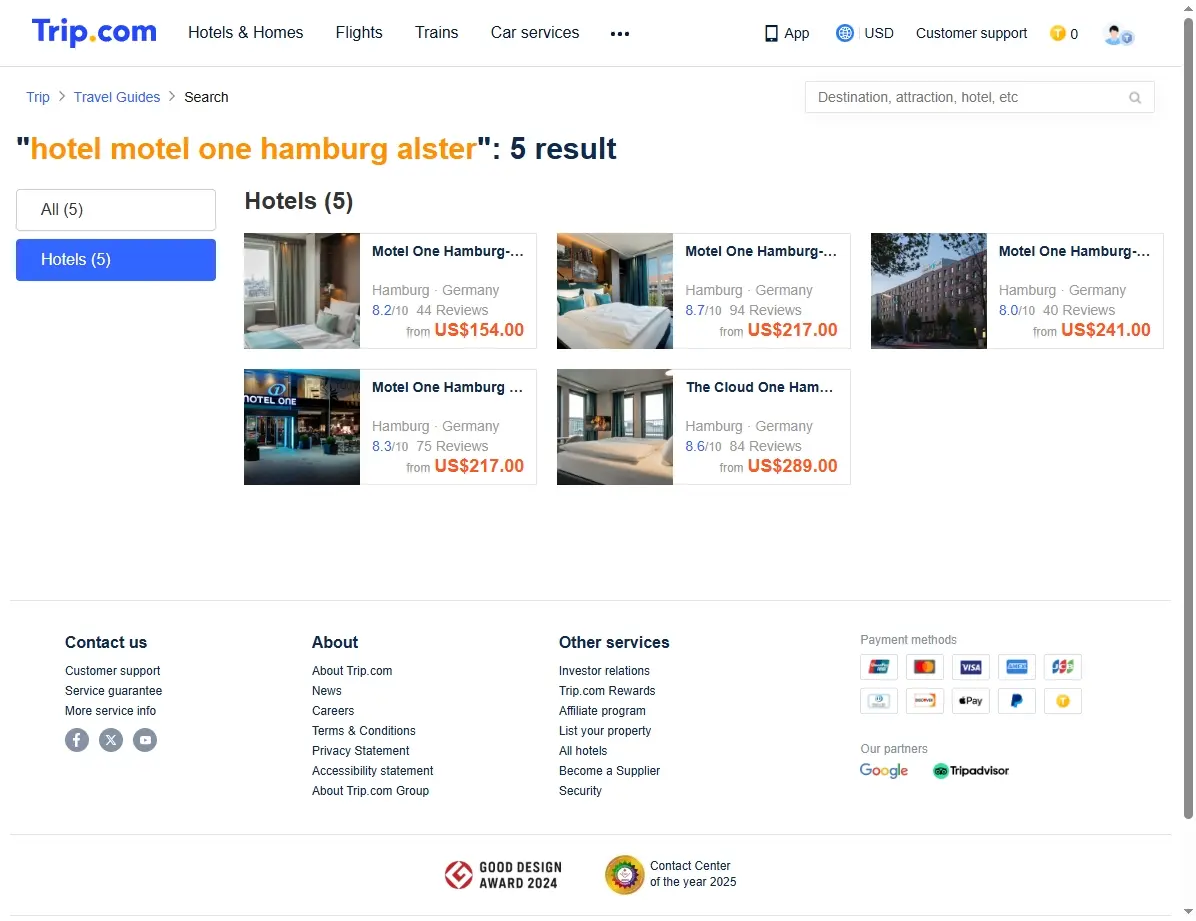Screen dimensions: 1196x921
Task: Open the Facebook social icon
Action: point(76,739)
